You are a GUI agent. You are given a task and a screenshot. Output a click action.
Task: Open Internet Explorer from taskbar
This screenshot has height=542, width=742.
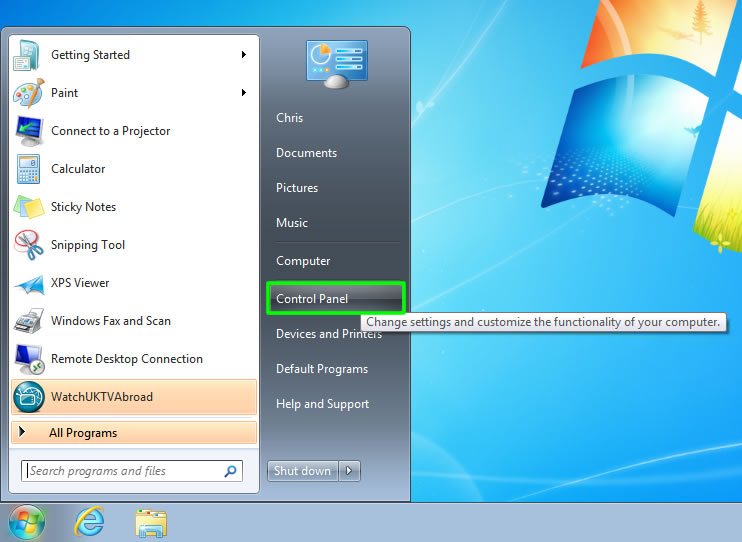pos(89,523)
